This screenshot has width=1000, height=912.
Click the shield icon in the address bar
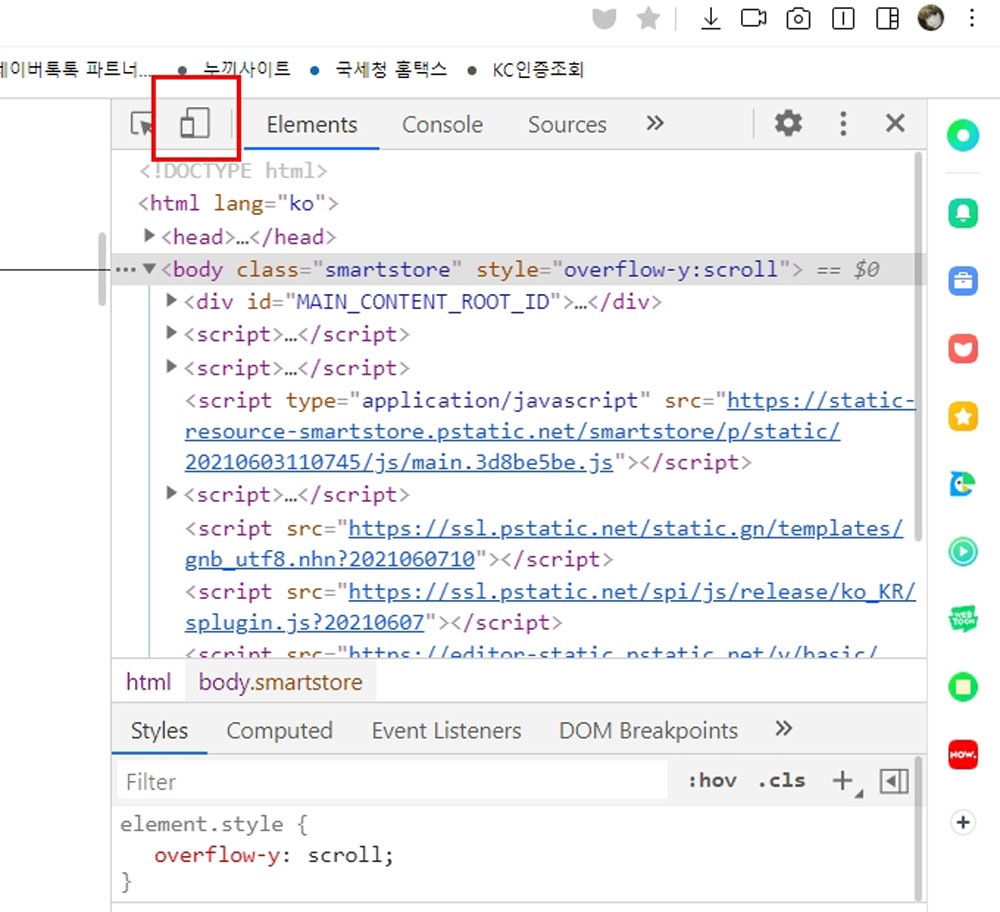pos(604,18)
